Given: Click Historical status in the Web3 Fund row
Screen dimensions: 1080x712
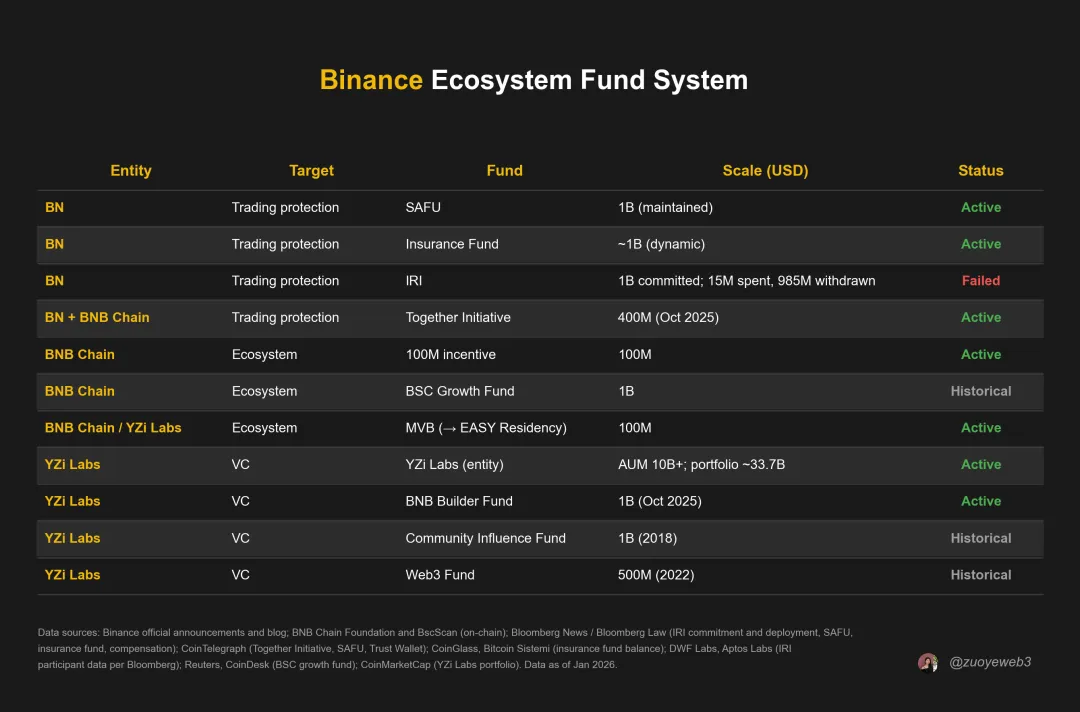Looking at the screenshot, I should pos(980,575).
